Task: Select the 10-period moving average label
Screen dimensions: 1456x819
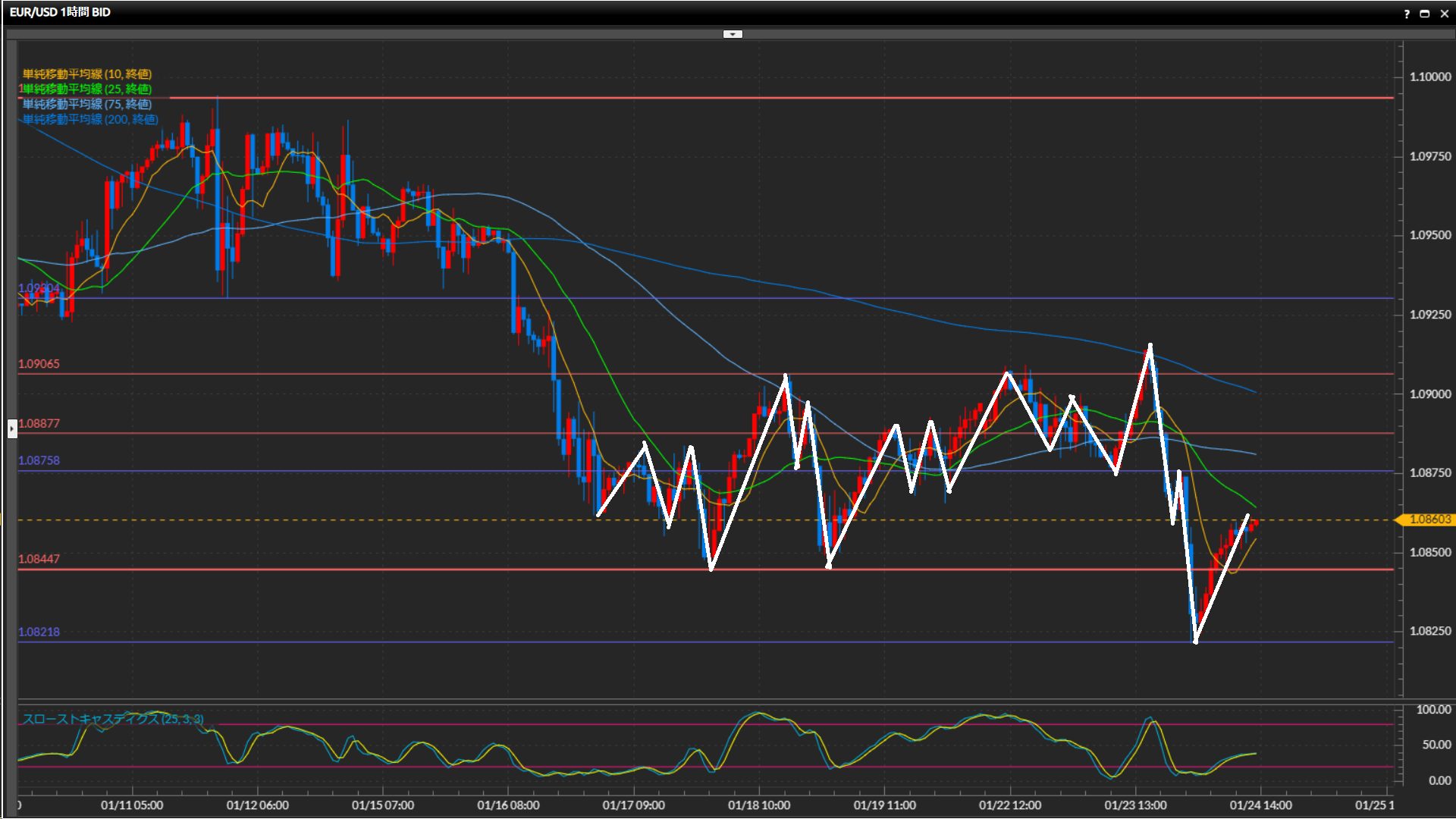Action: pyautogui.click(x=86, y=74)
